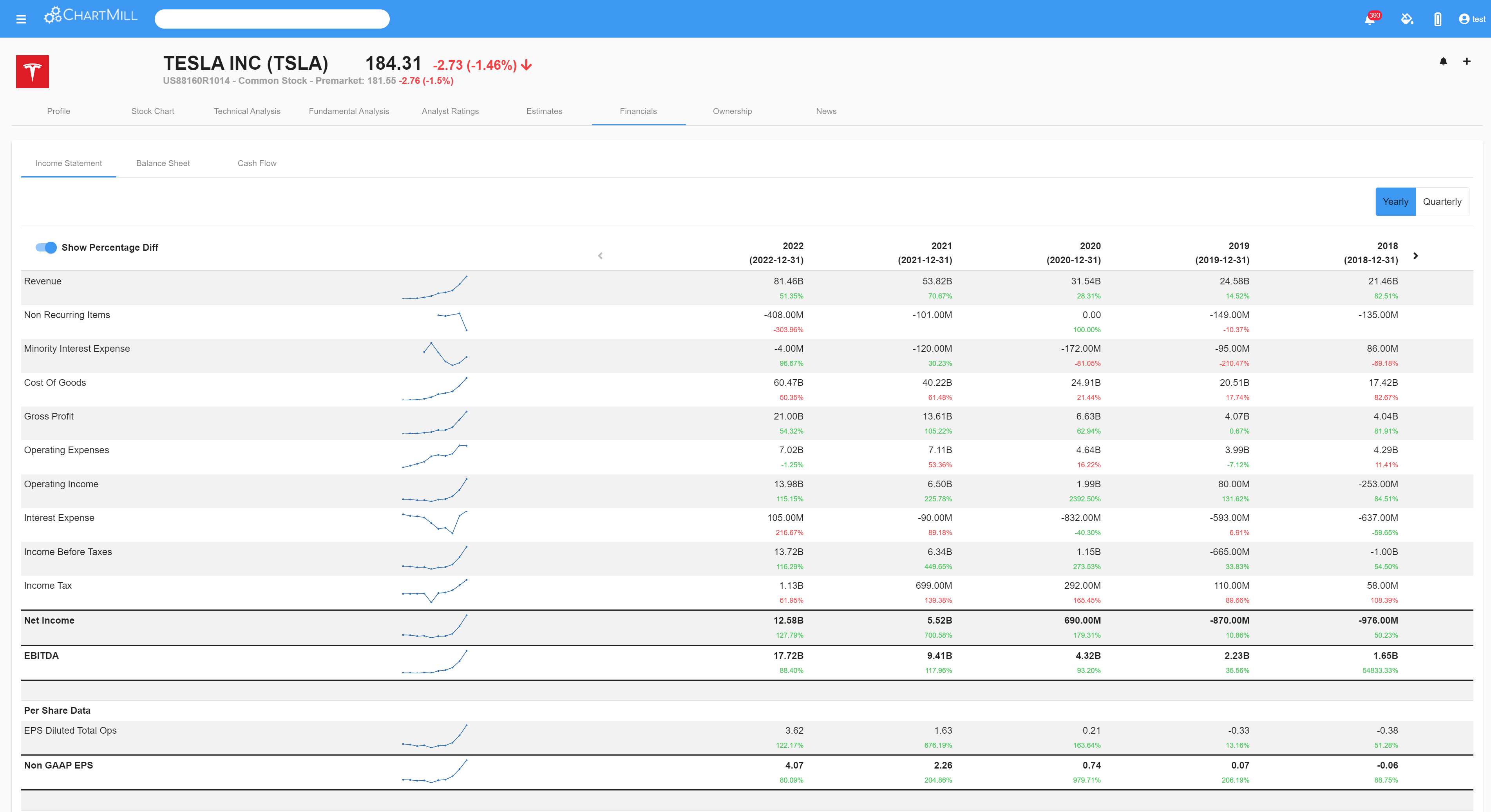This screenshot has height=812, width=1491.
Task: Open the test user account menu
Action: (x=1472, y=19)
